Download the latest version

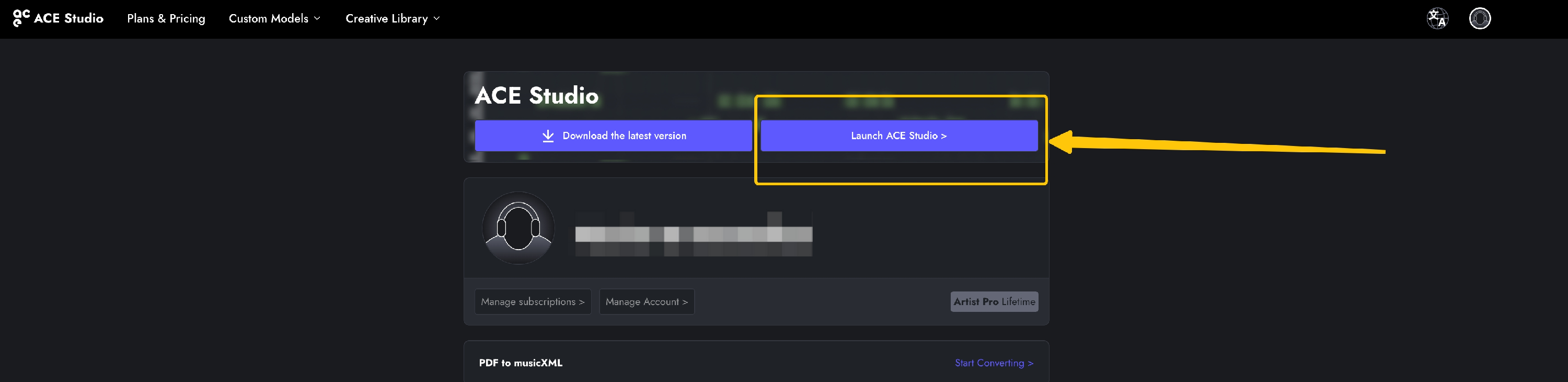point(613,135)
